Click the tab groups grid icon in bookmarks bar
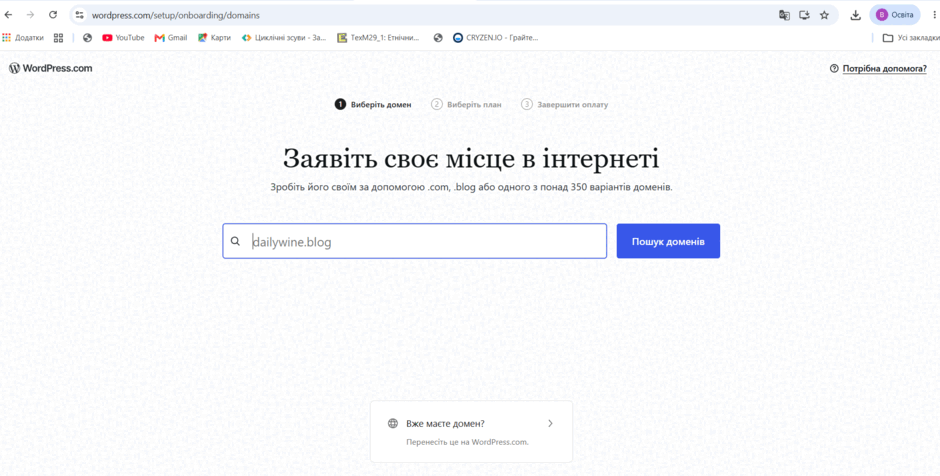 [58, 38]
